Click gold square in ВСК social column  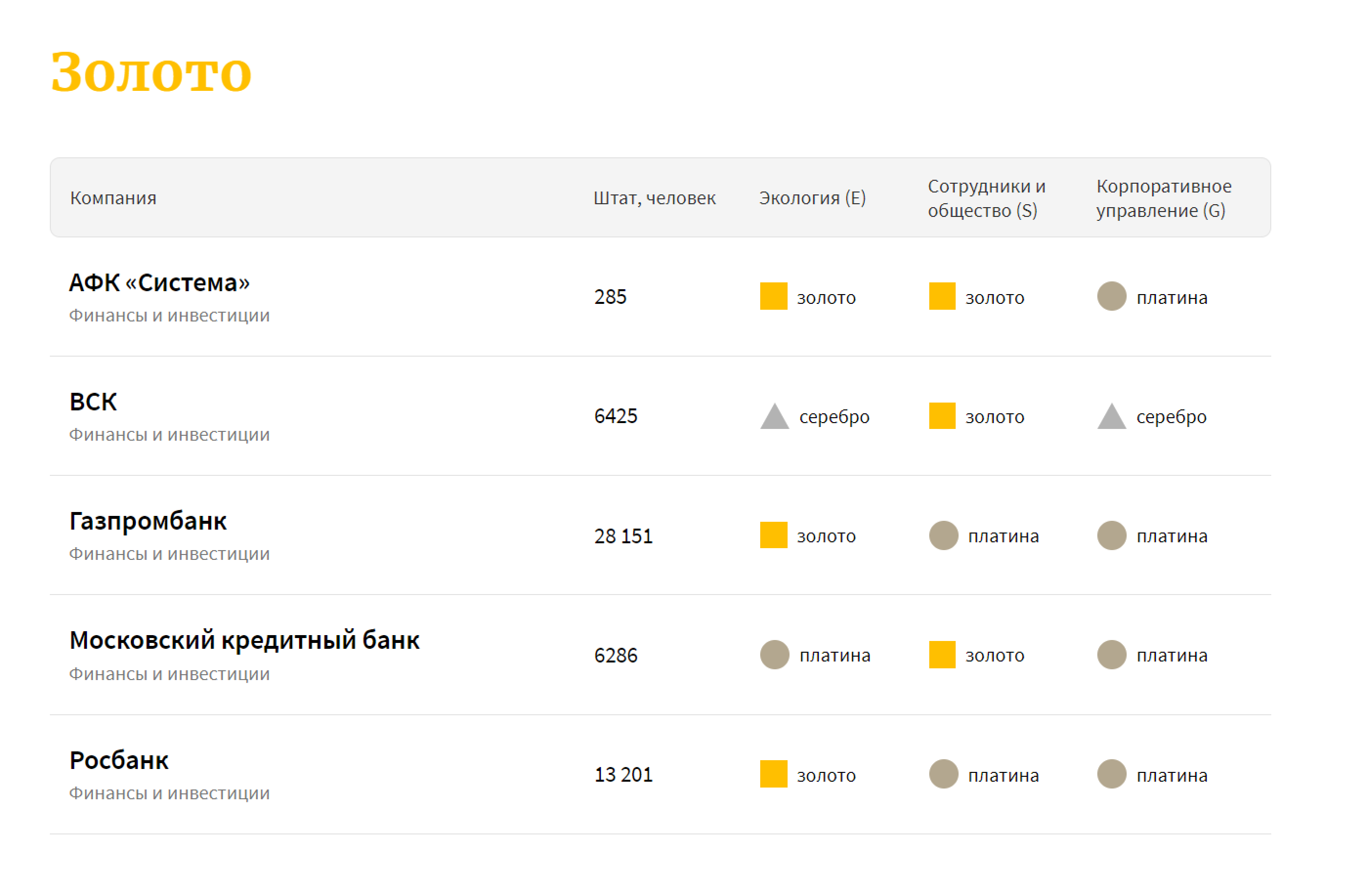tap(942, 416)
